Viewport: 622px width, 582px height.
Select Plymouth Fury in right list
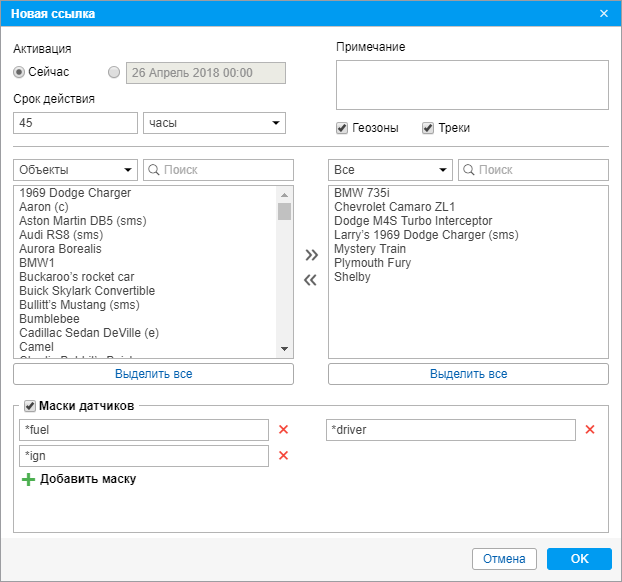coord(371,263)
